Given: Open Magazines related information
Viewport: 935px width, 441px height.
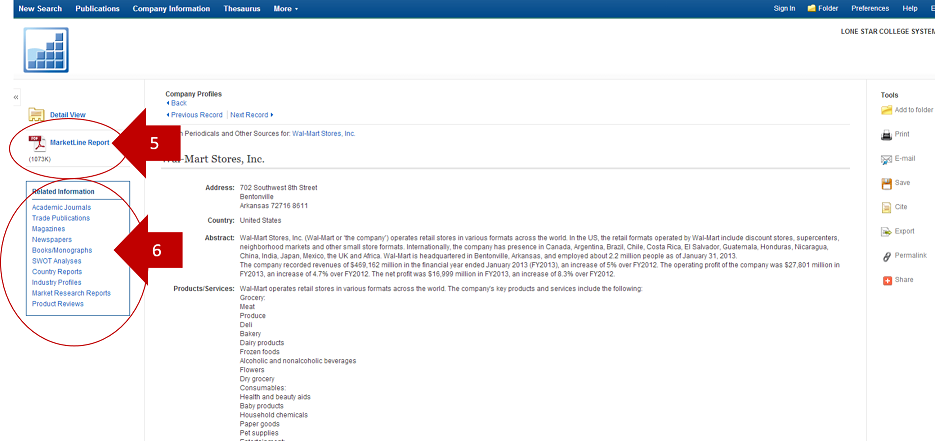Looking at the screenshot, I should pyautogui.click(x=48, y=229).
